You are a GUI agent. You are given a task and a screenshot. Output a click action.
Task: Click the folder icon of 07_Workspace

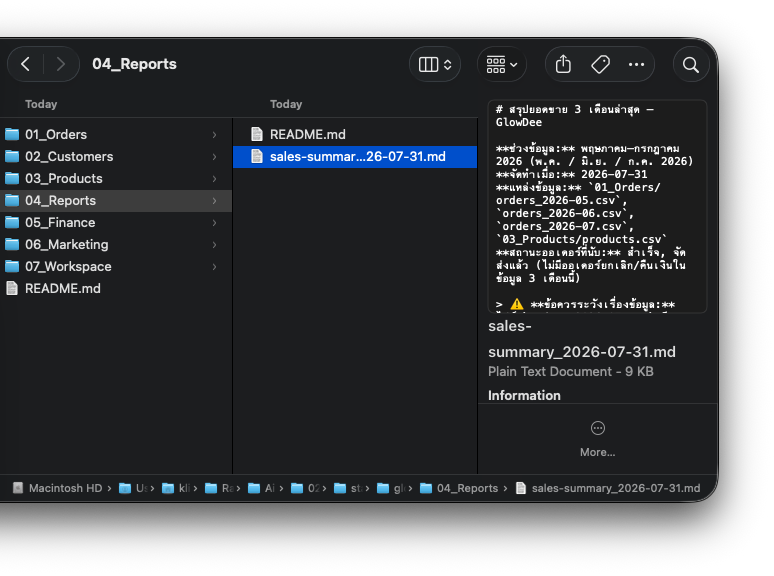click(x=12, y=267)
